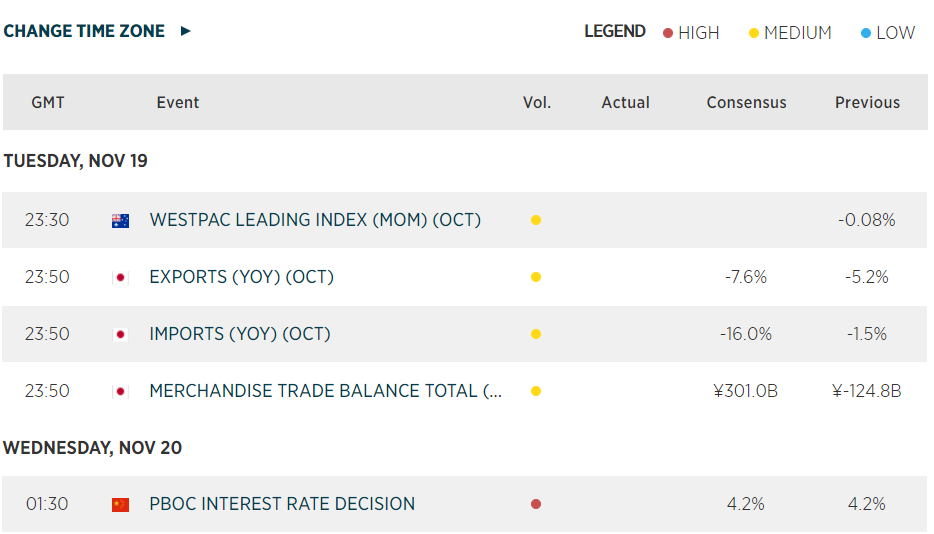Click the Australian flag icon for Westpac row
The image size is (934, 534).
coord(120,220)
